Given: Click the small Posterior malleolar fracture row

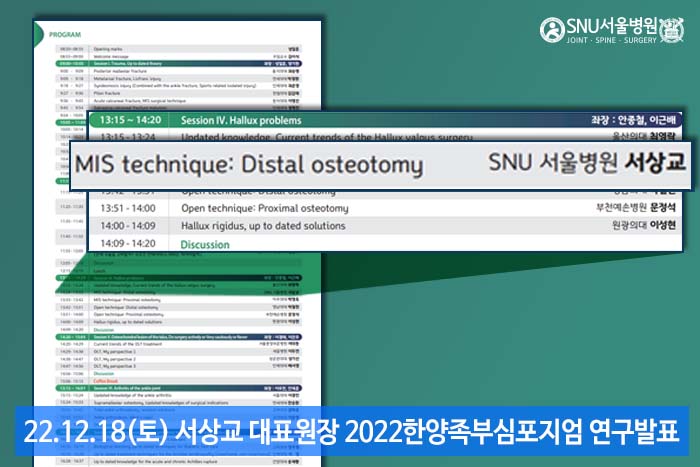Looking at the screenshot, I should pyautogui.click(x=179, y=71).
